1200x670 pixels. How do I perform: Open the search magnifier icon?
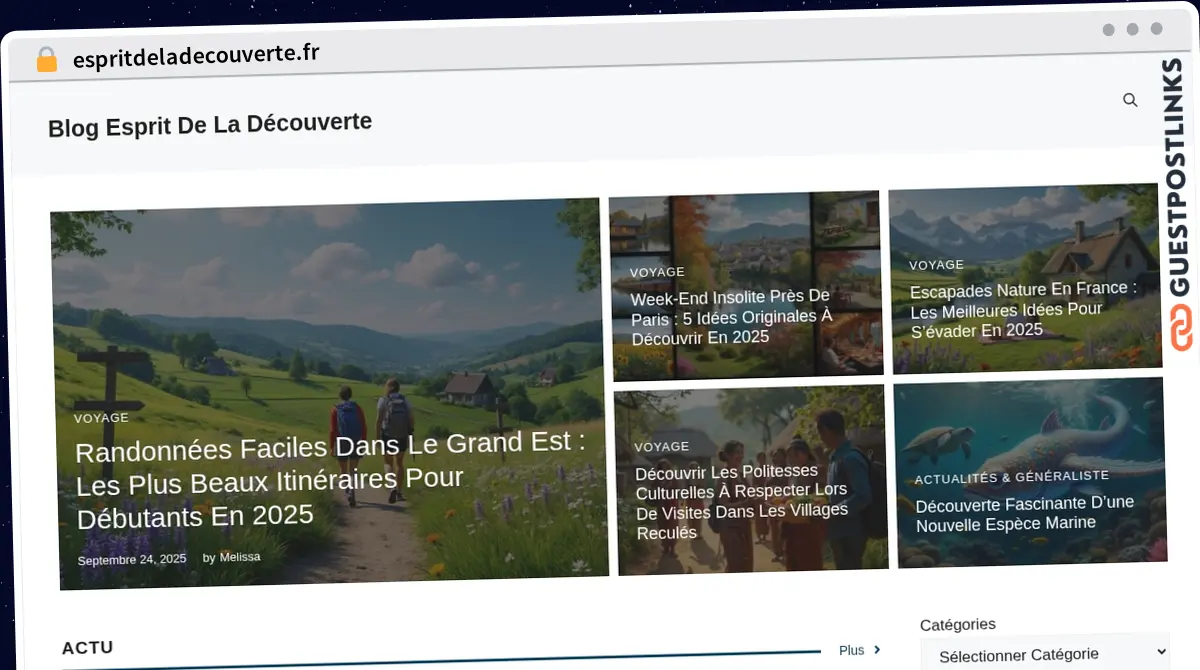click(x=1130, y=100)
